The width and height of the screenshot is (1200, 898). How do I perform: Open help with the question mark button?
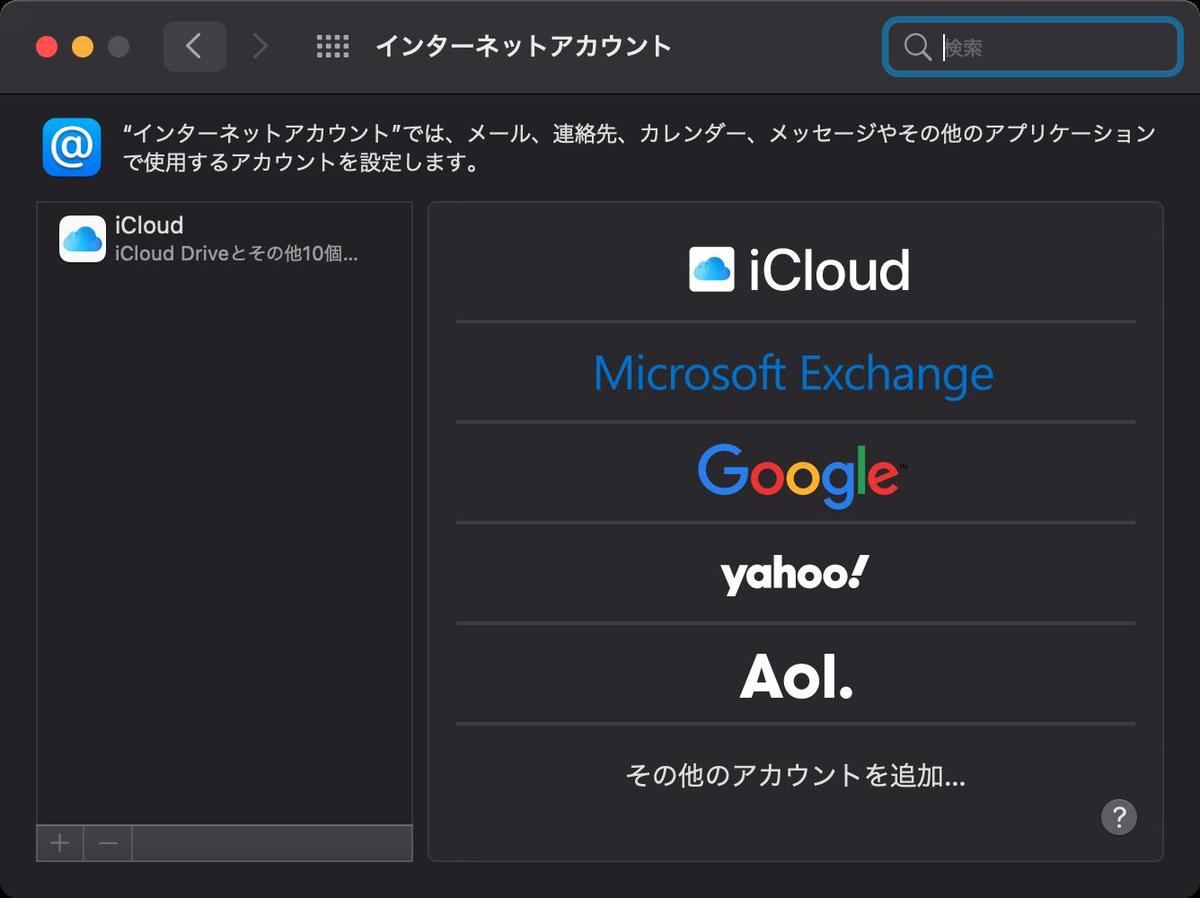pyautogui.click(x=1119, y=816)
